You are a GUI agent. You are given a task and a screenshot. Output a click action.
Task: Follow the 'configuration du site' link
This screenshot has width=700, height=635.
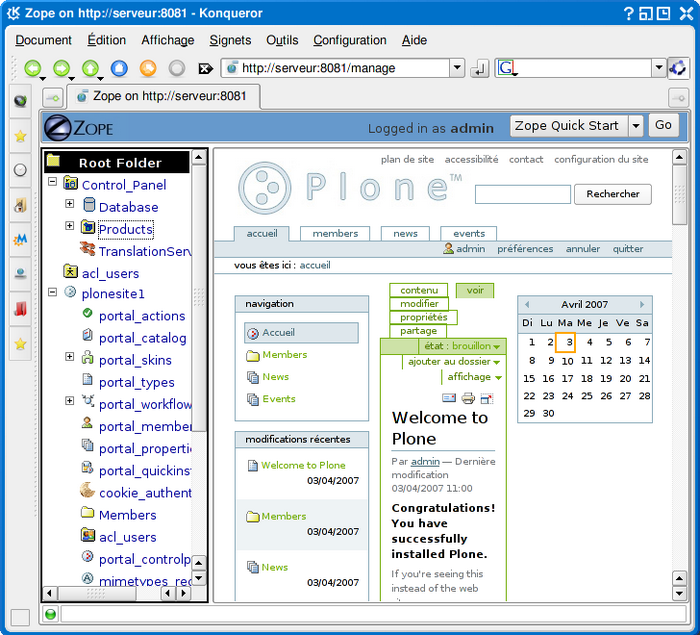pos(601,159)
